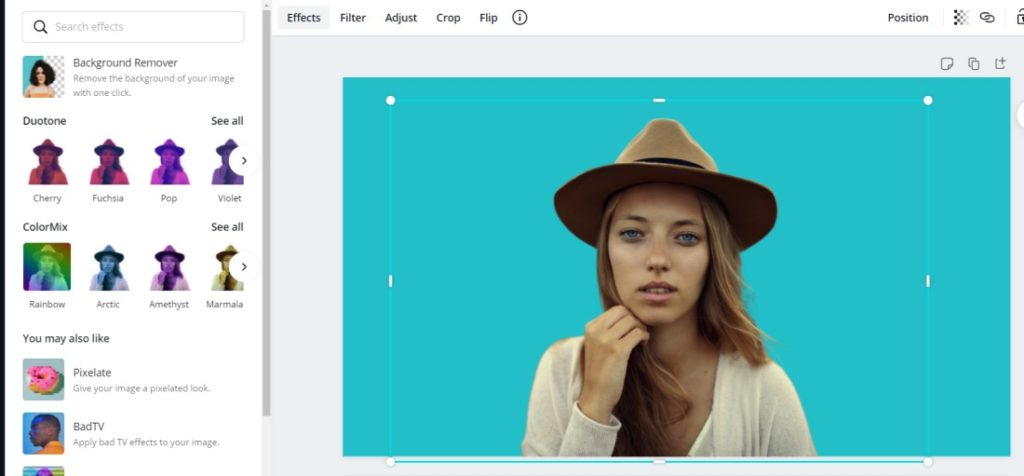This screenshot has width=1024, height=476.
Task: Show more ColorMix effects with arrow
Action: coord(244,266)
